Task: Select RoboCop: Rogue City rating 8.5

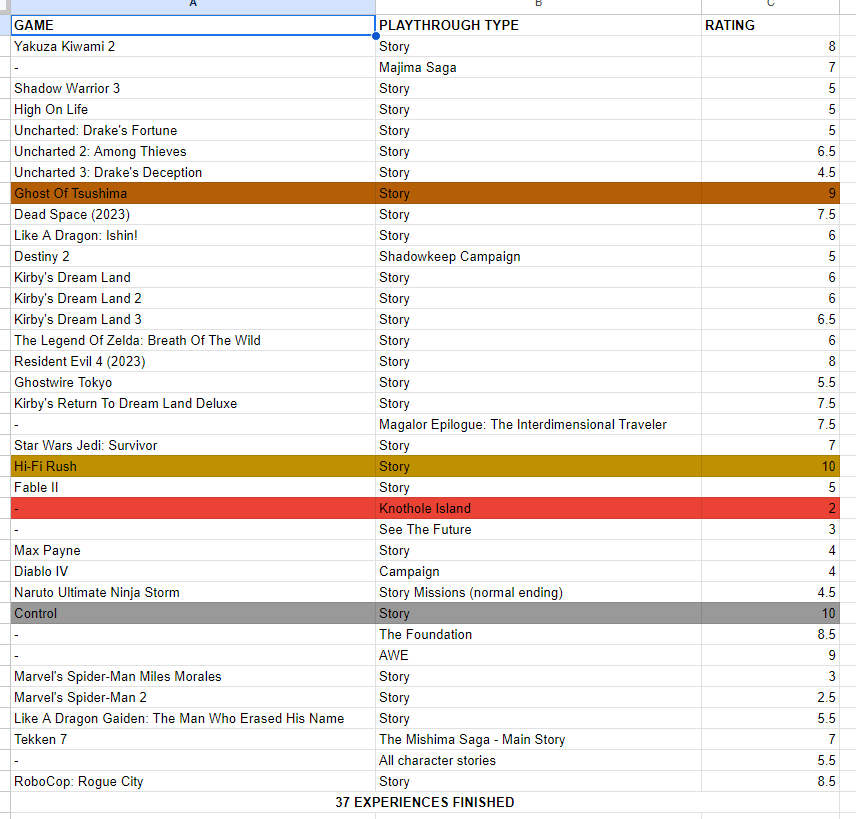Action: [x=770, y=782]
